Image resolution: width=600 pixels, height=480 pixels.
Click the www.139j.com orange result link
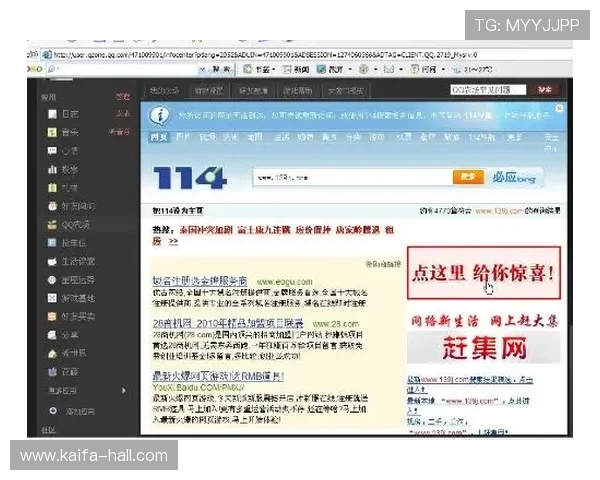pos(499,211)
